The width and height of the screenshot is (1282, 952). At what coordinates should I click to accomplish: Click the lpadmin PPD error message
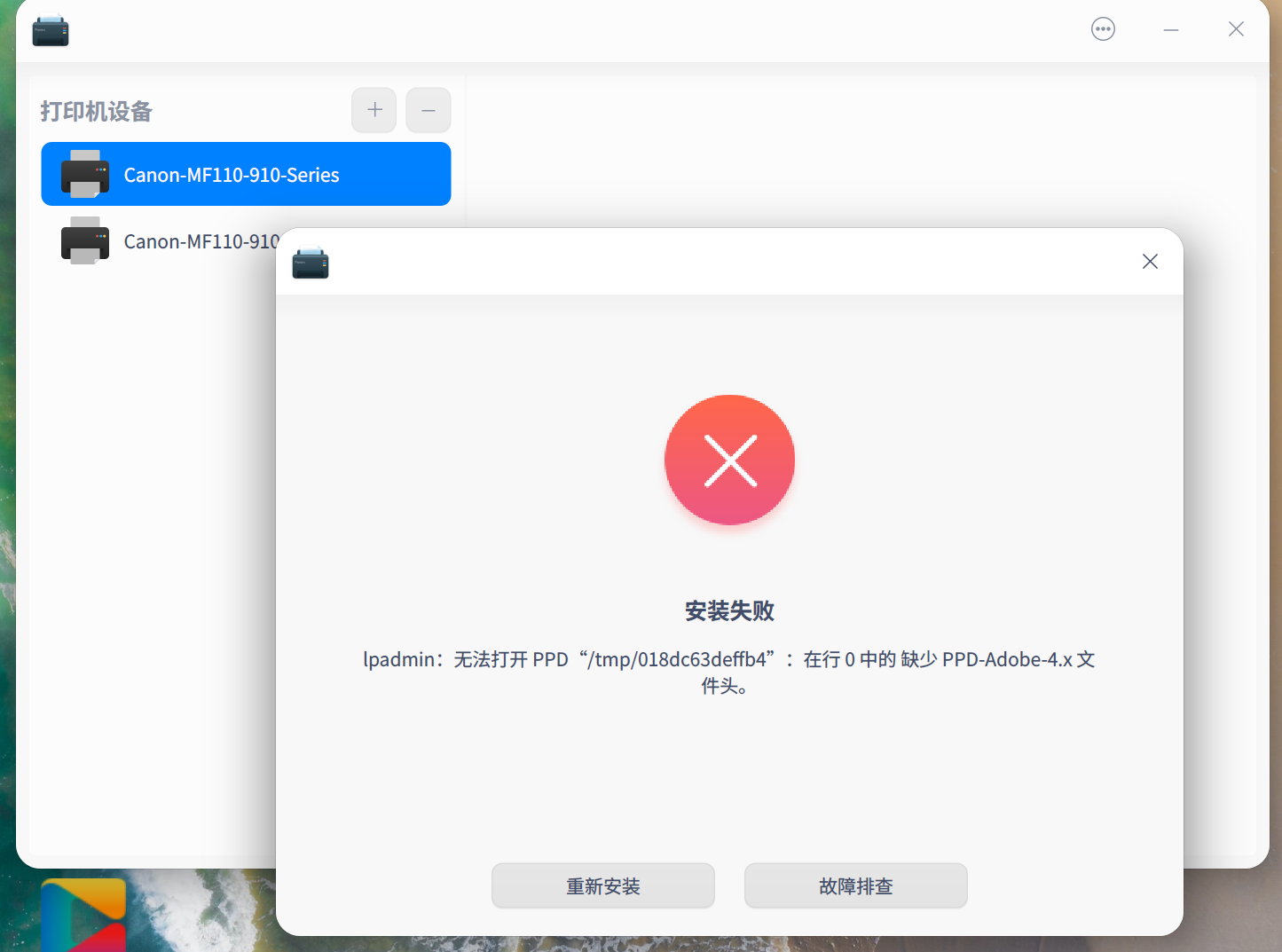[x=729, y=672]
